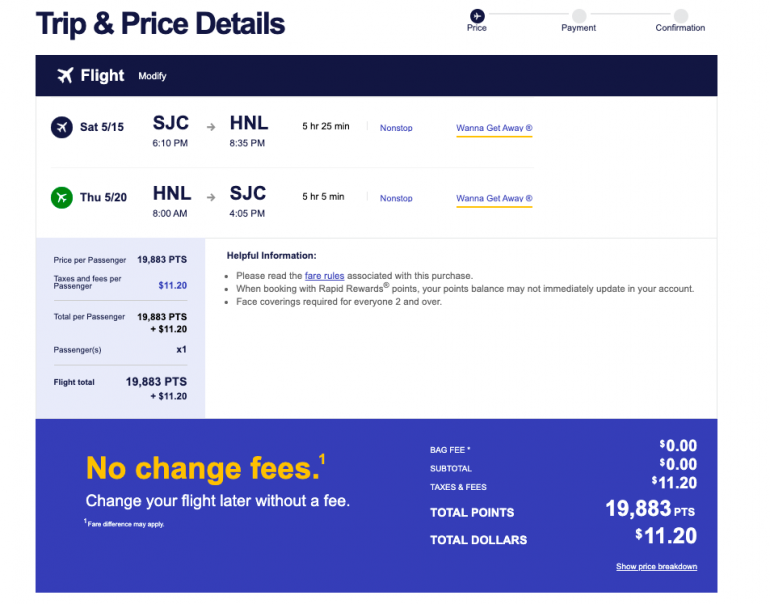
Task: Open Nonstop details for the Thu 5/20 flight
Action: tap(396, 198)
